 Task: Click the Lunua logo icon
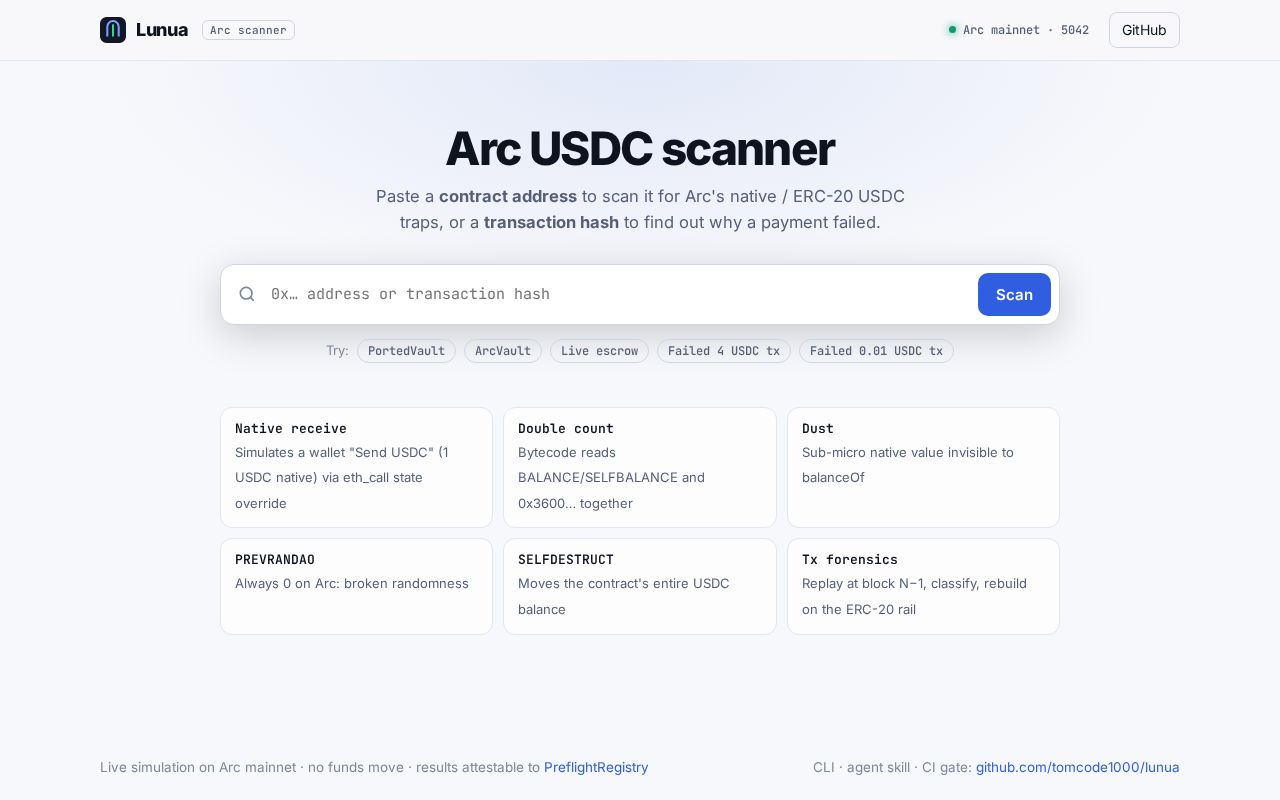point(113,30)
